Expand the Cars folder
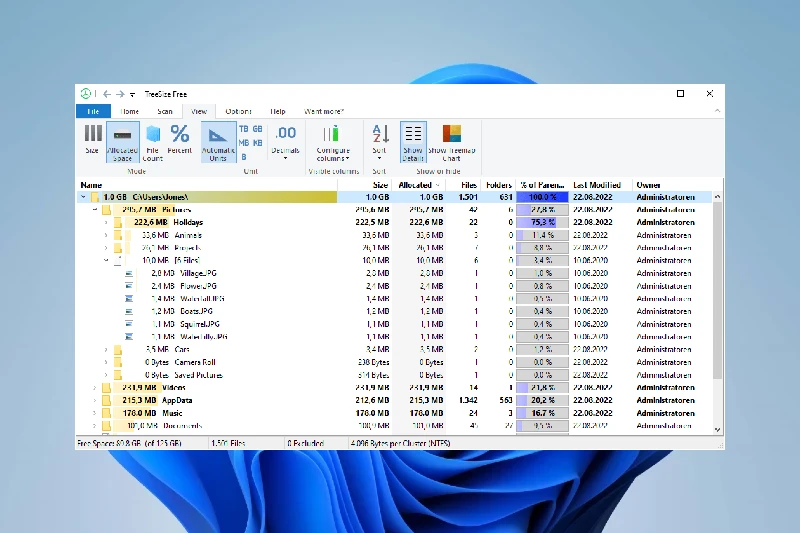The height and width of the screenshot is (533, 800). tap(106, 349)
